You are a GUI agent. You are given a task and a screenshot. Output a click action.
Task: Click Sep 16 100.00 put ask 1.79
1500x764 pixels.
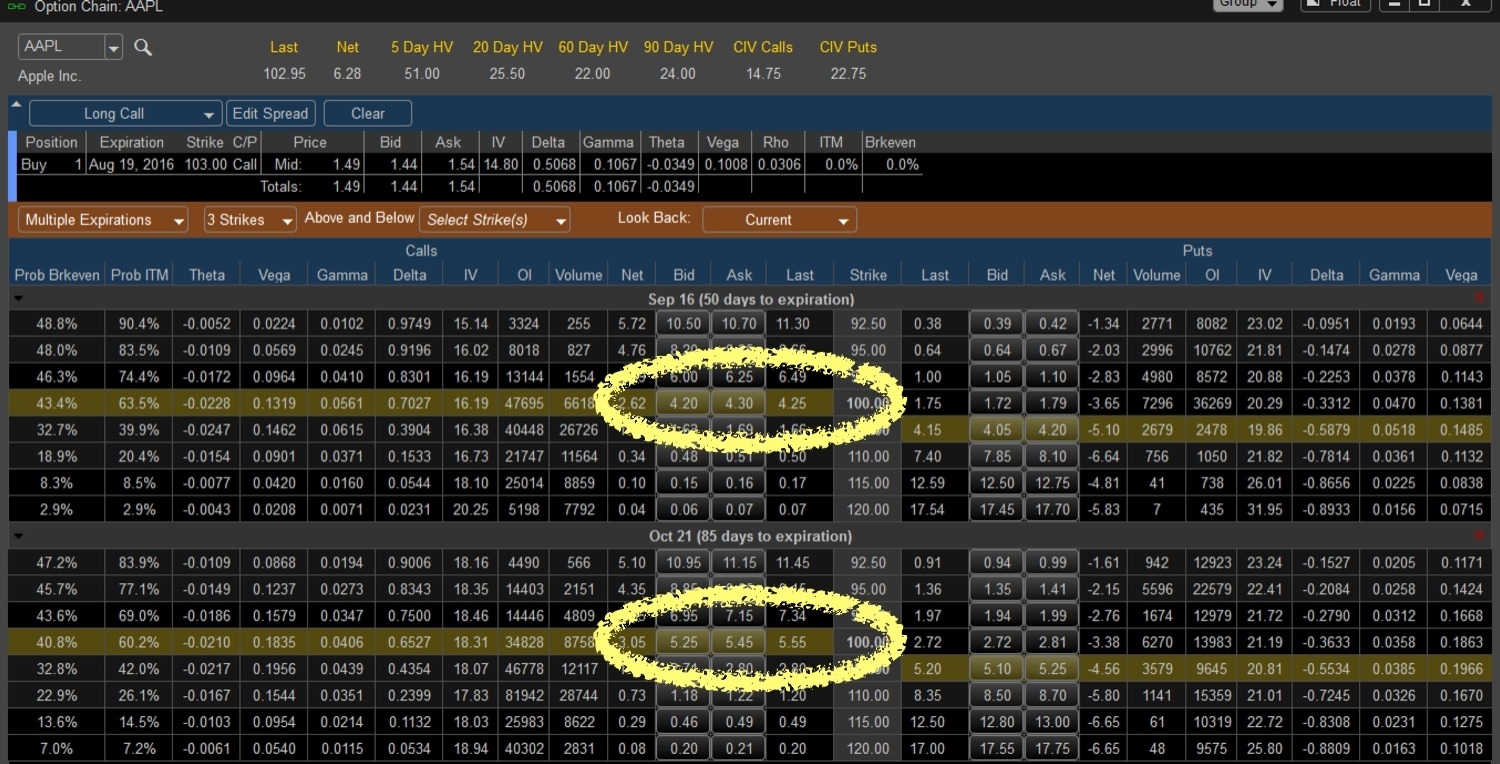(x=1052, y=404)
